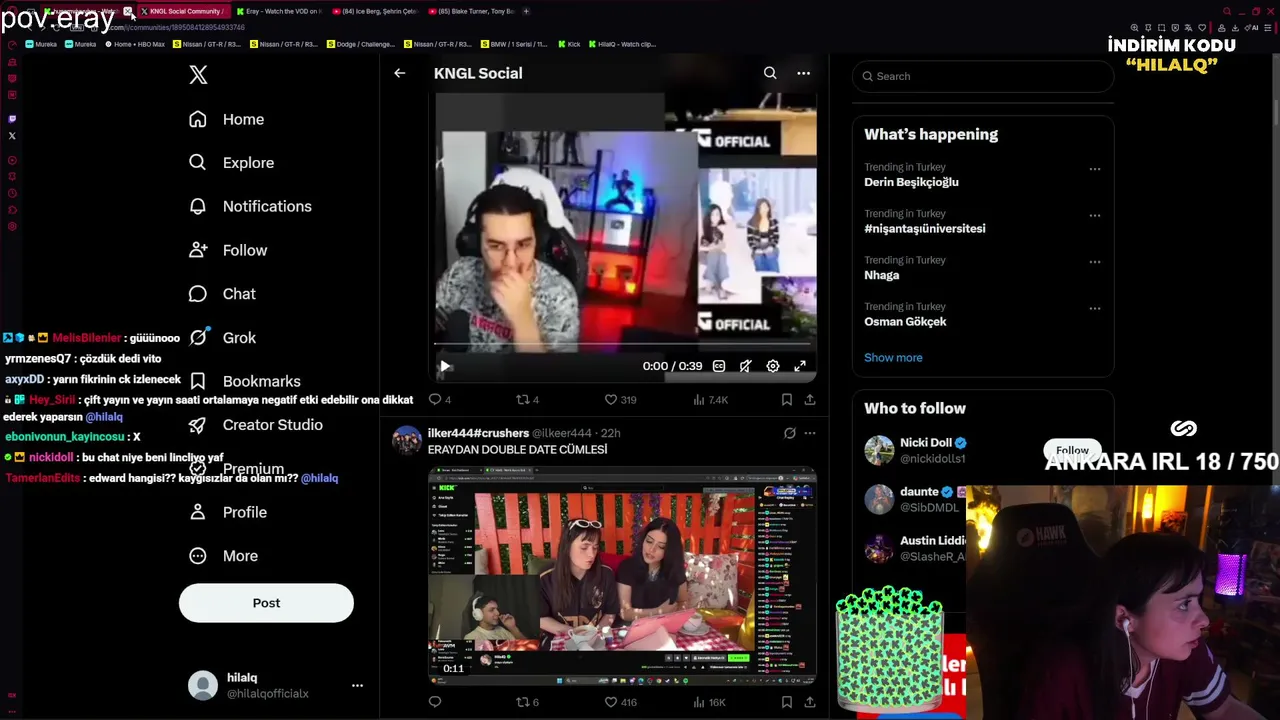1280x720 pixels.
Task: Open account options next to hilalq
Action: click(x=357, y=685)
